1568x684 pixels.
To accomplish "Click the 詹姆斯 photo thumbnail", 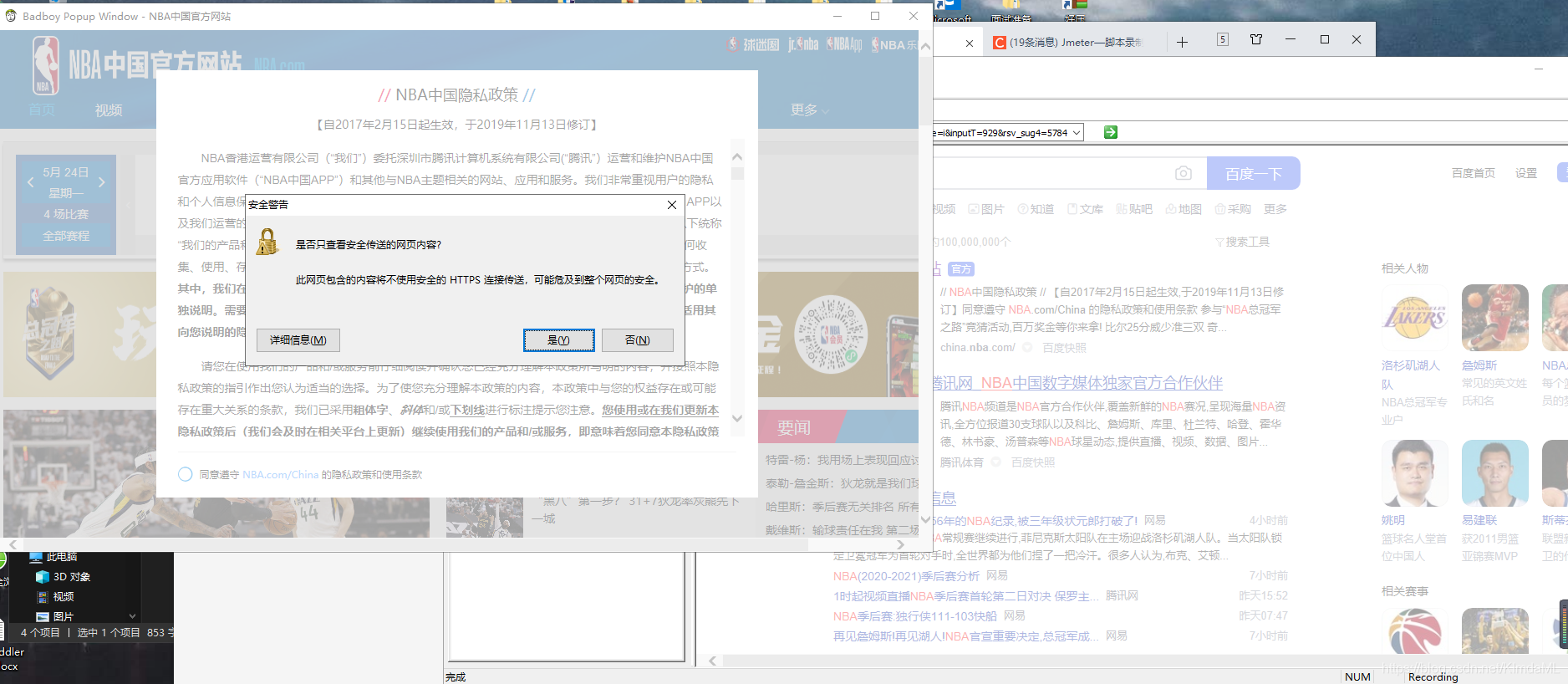I will [x=1494, y=318].
